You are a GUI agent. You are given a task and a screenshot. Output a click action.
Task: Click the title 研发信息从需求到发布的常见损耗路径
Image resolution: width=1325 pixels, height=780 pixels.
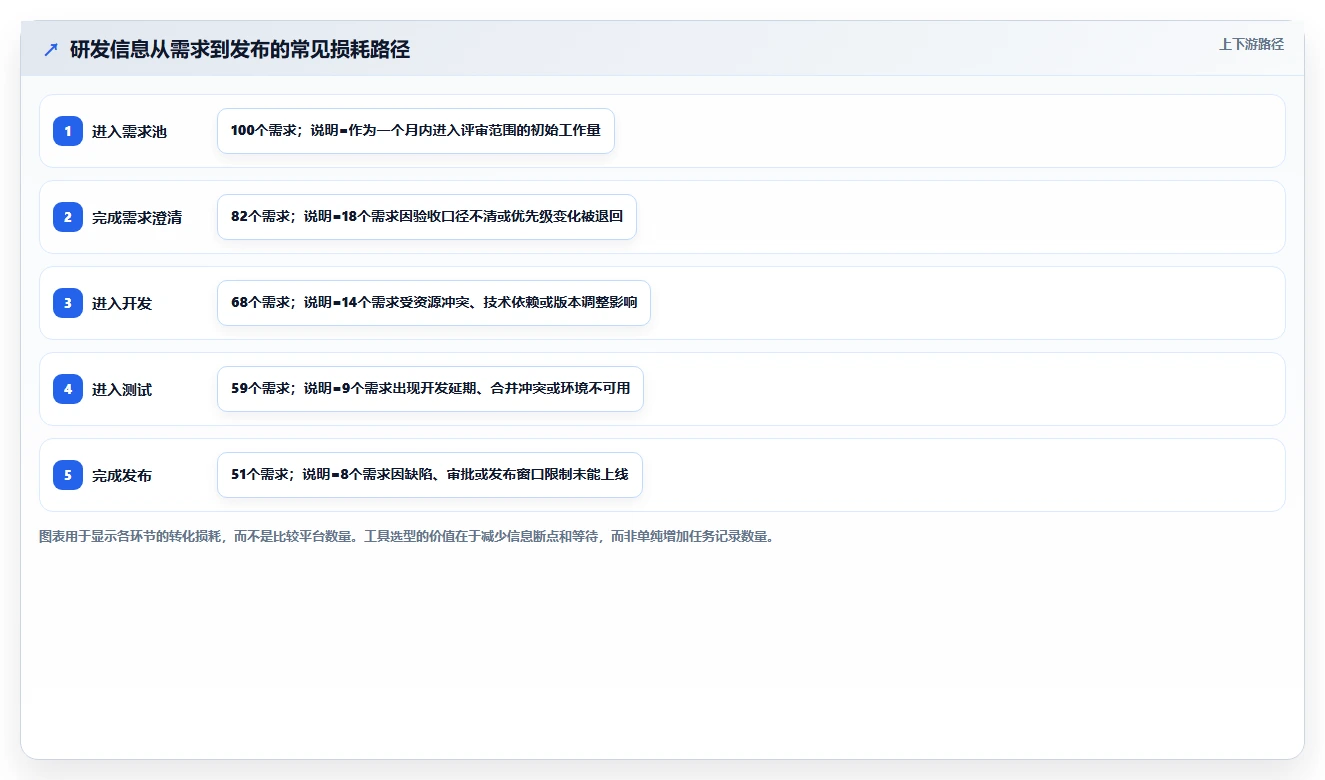(240, 50)
